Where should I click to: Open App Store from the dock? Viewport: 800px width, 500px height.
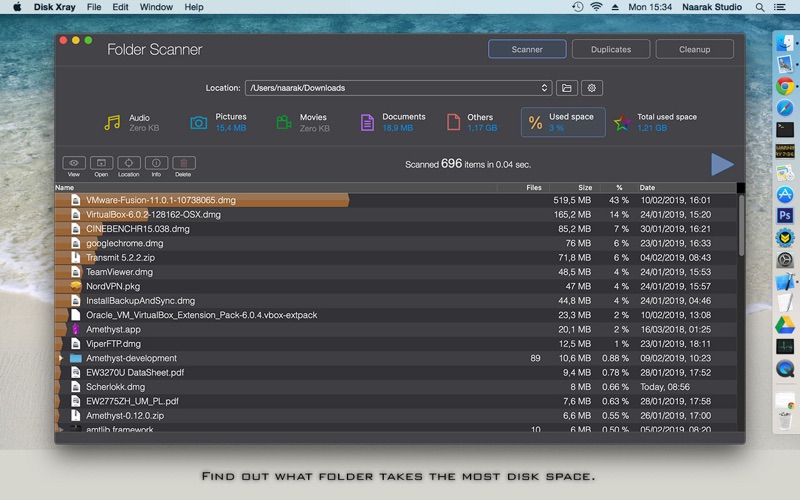click(x=785, y=194)
